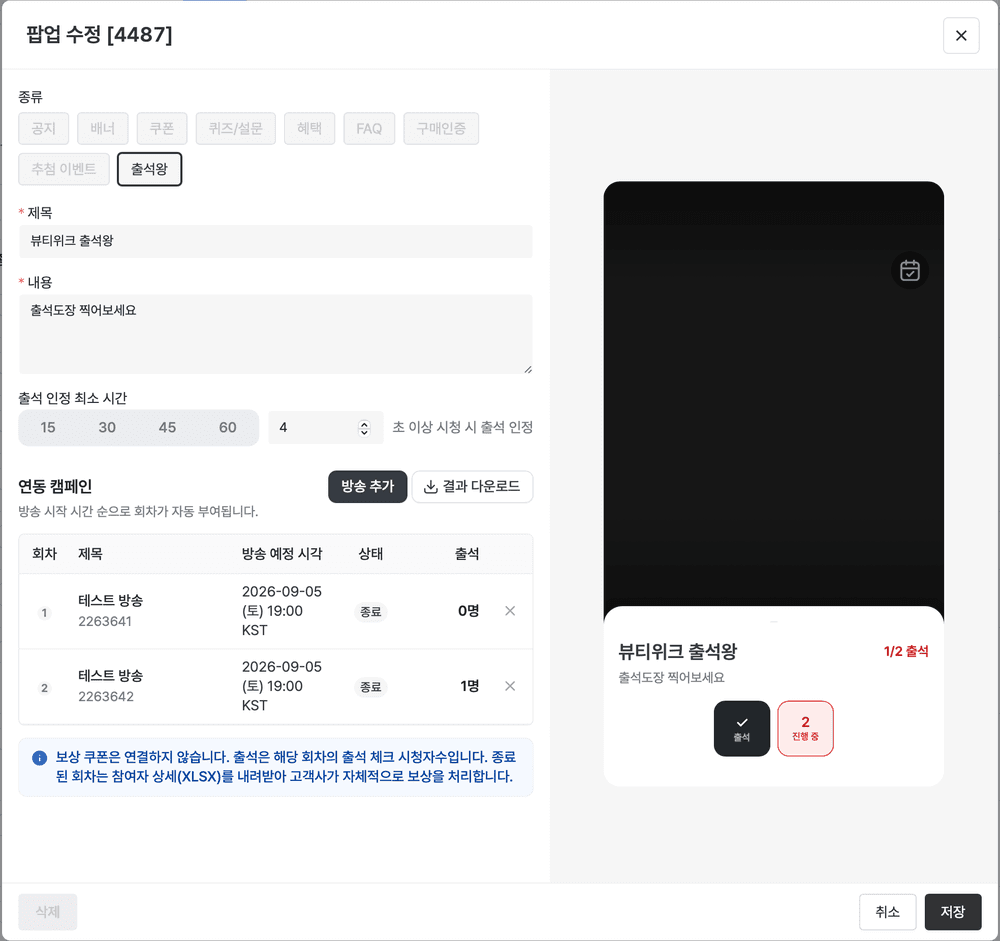Set minimum time to 45 seconds
This screenshot has width=1000, height=941.
[167, 427]
